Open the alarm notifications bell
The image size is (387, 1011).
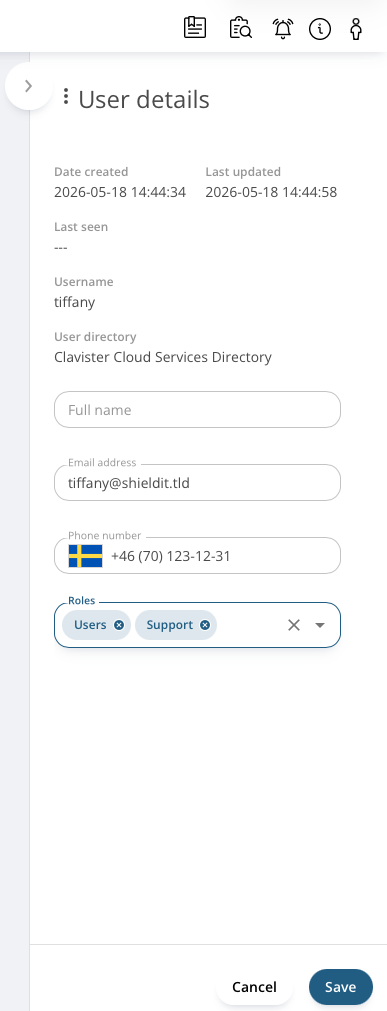coord(283,29)
